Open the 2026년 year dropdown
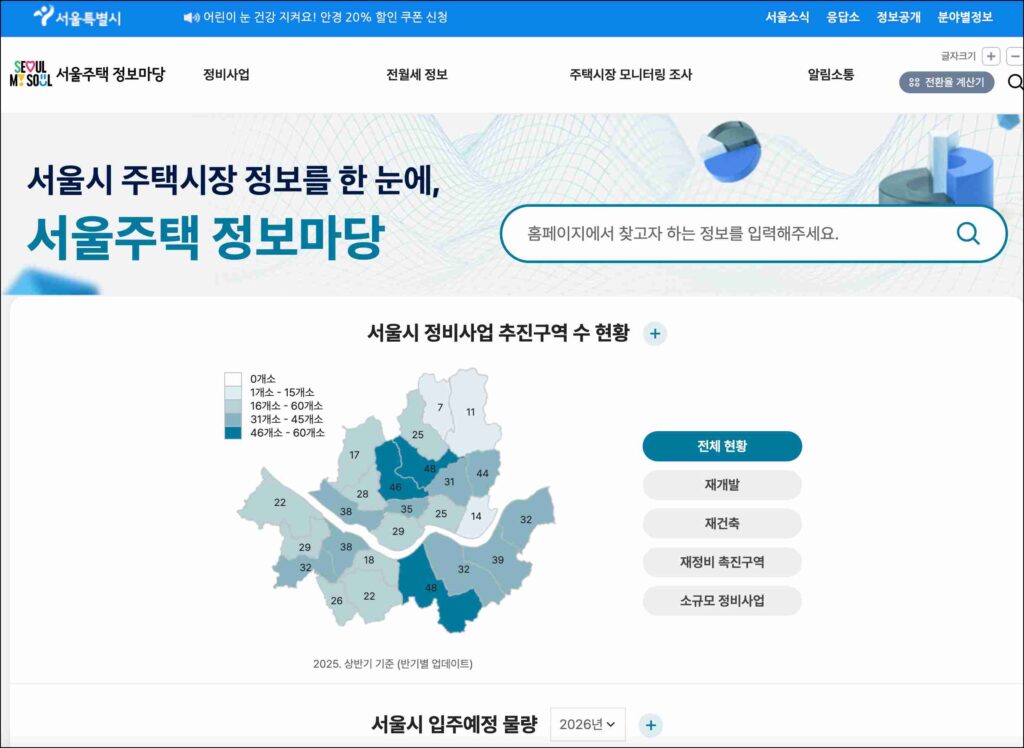The width and height of the screenshot is (1024, 748). pyautogui.click(x=587, y=724)
